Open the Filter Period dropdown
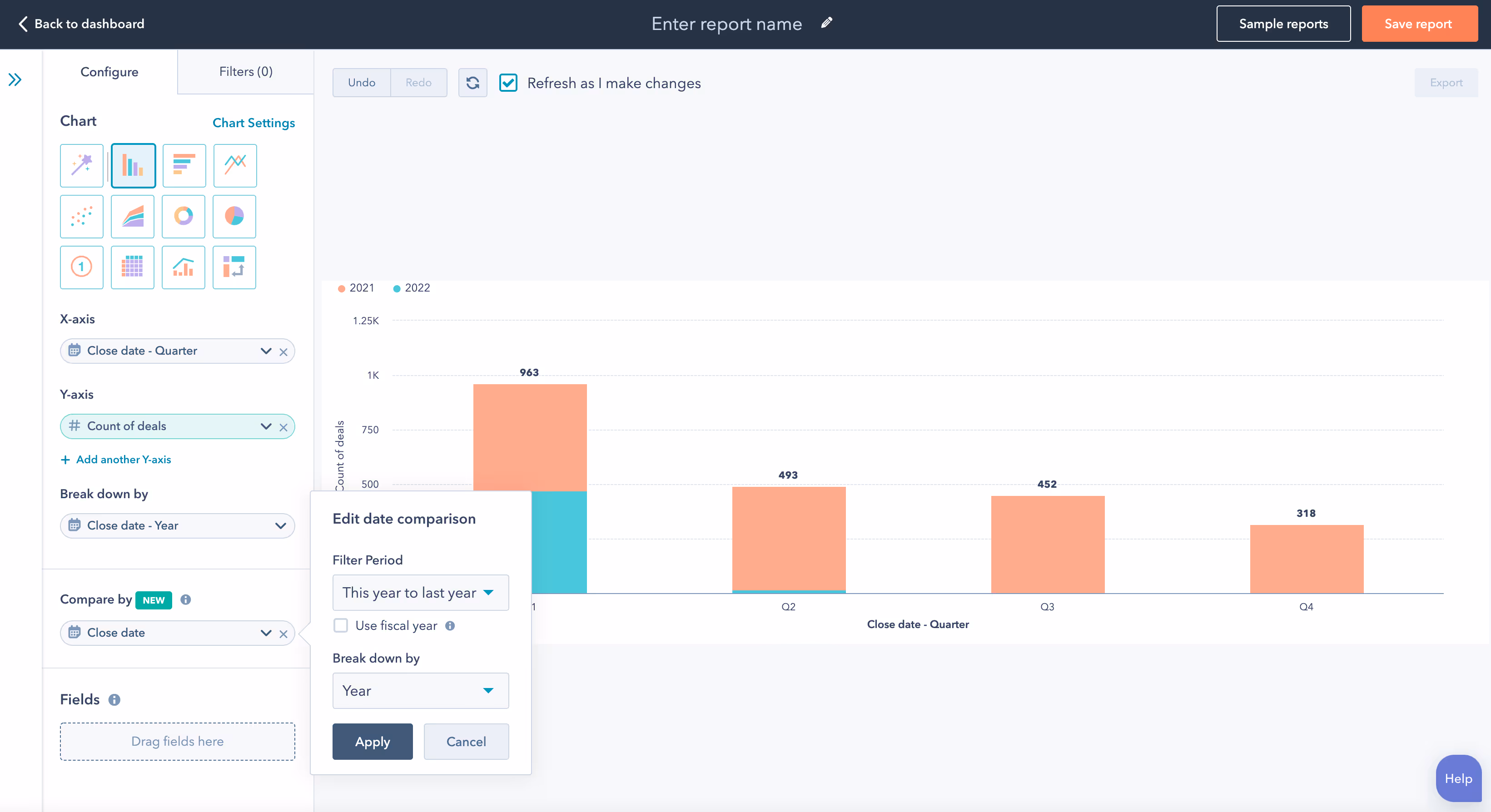This screenshot has width=1491, height=812. click(x=420, y=592)
